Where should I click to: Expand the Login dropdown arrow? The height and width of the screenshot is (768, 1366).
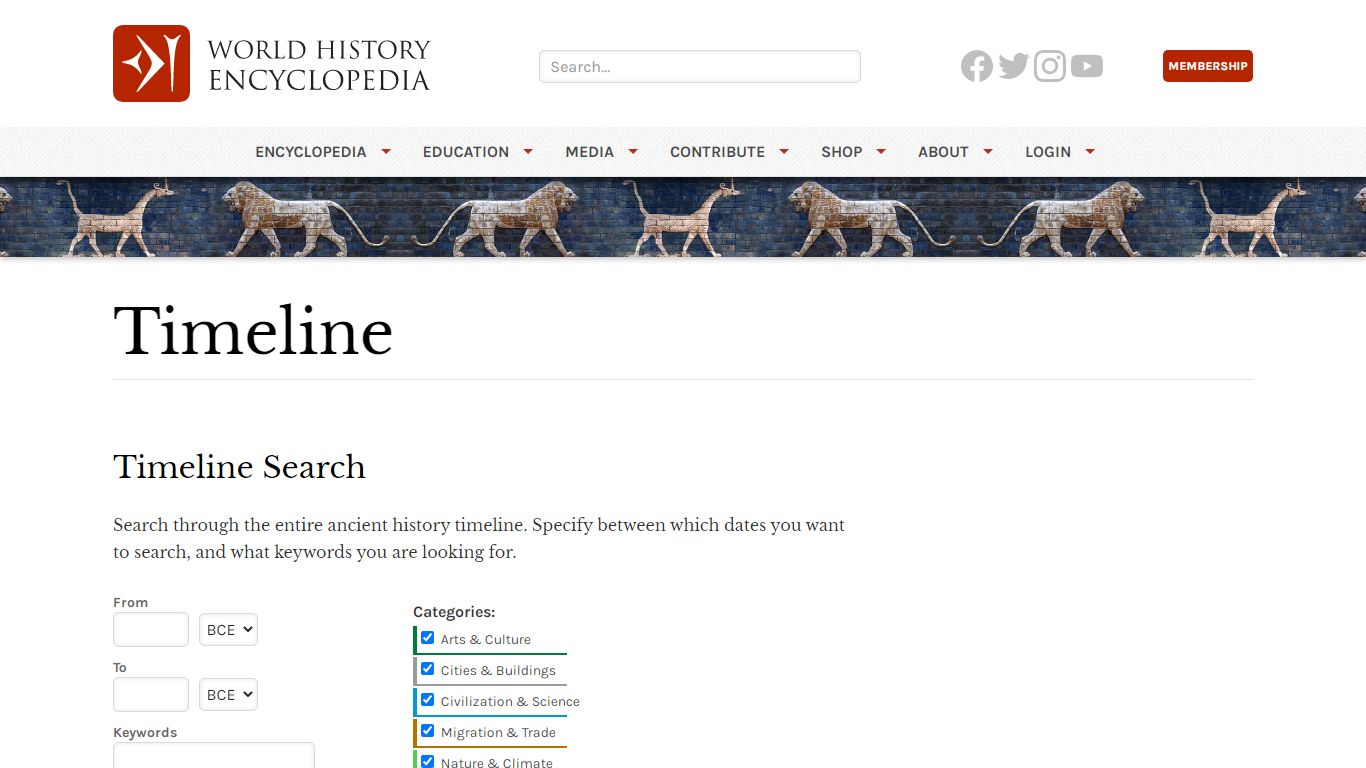click(1090, 152)
